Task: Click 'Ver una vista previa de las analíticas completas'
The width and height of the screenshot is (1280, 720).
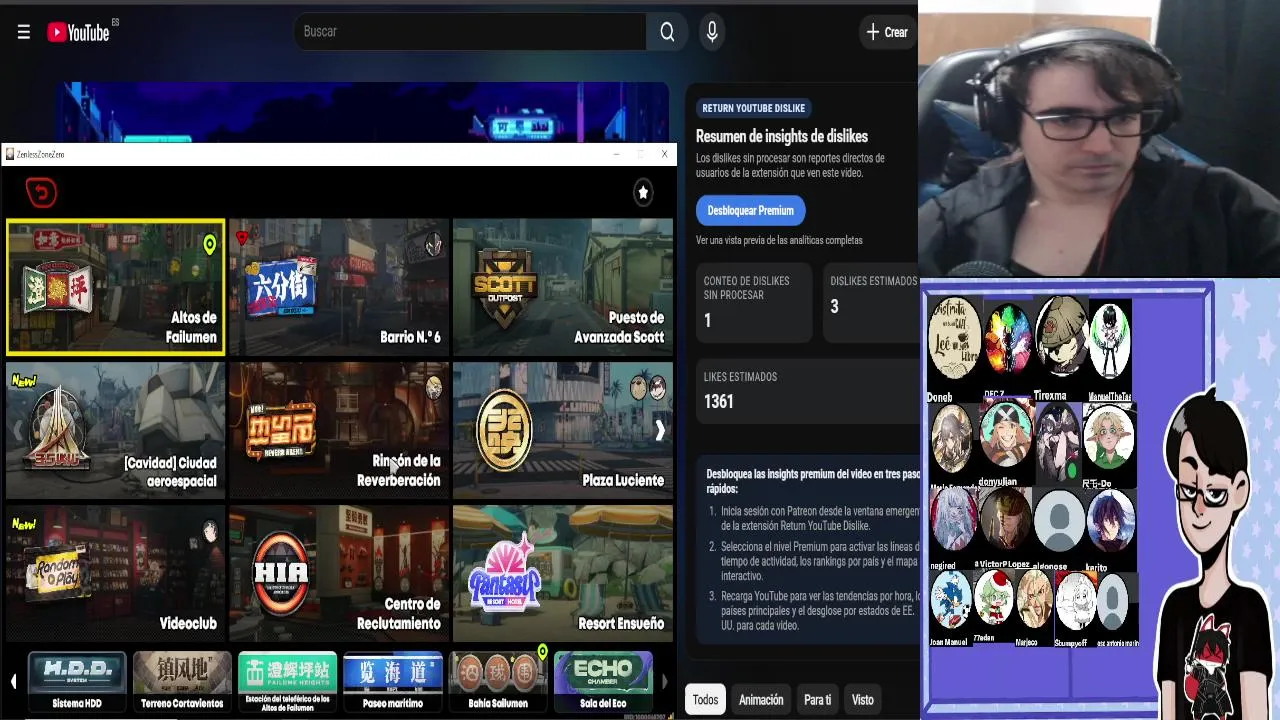Action: pyautogui.click(x=779, y=240)
